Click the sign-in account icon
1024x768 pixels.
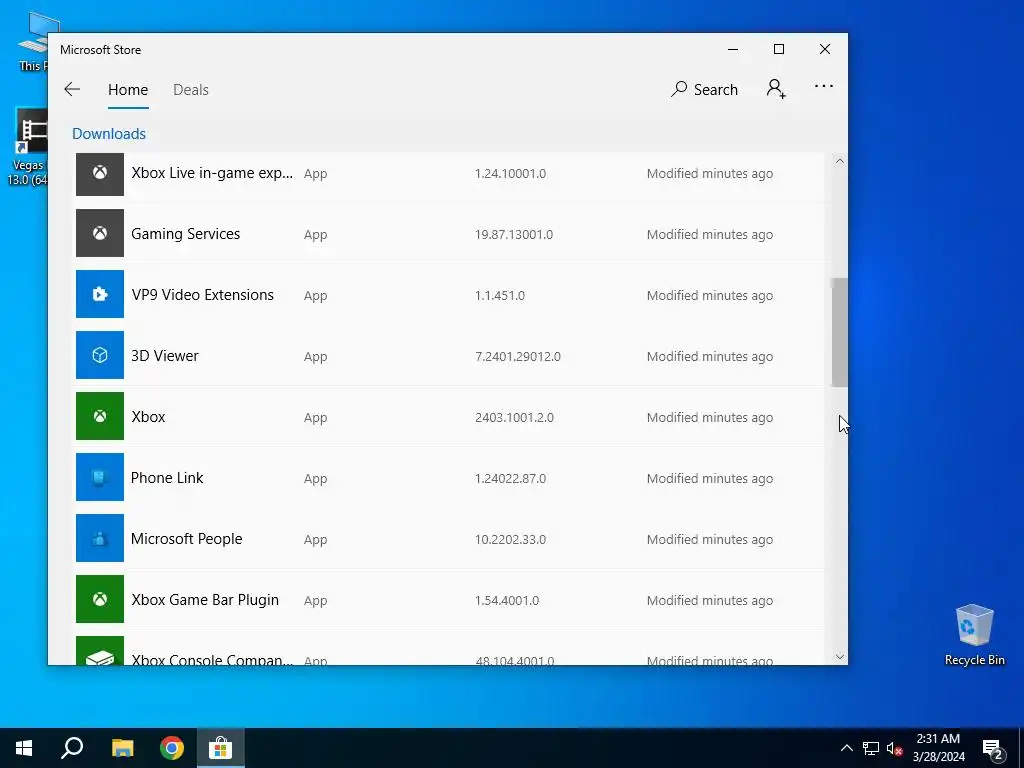pyautogui.click(x=776, y=89)
